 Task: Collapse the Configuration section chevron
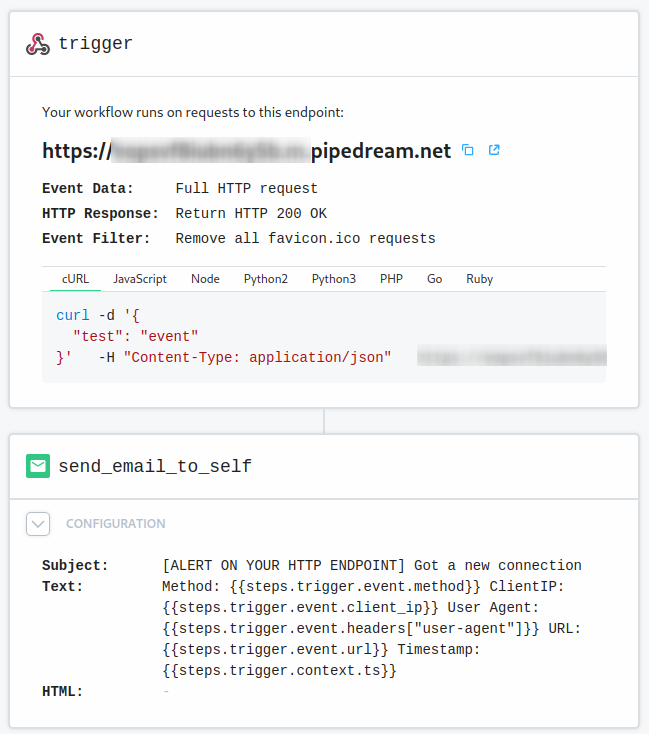point(38,523)
